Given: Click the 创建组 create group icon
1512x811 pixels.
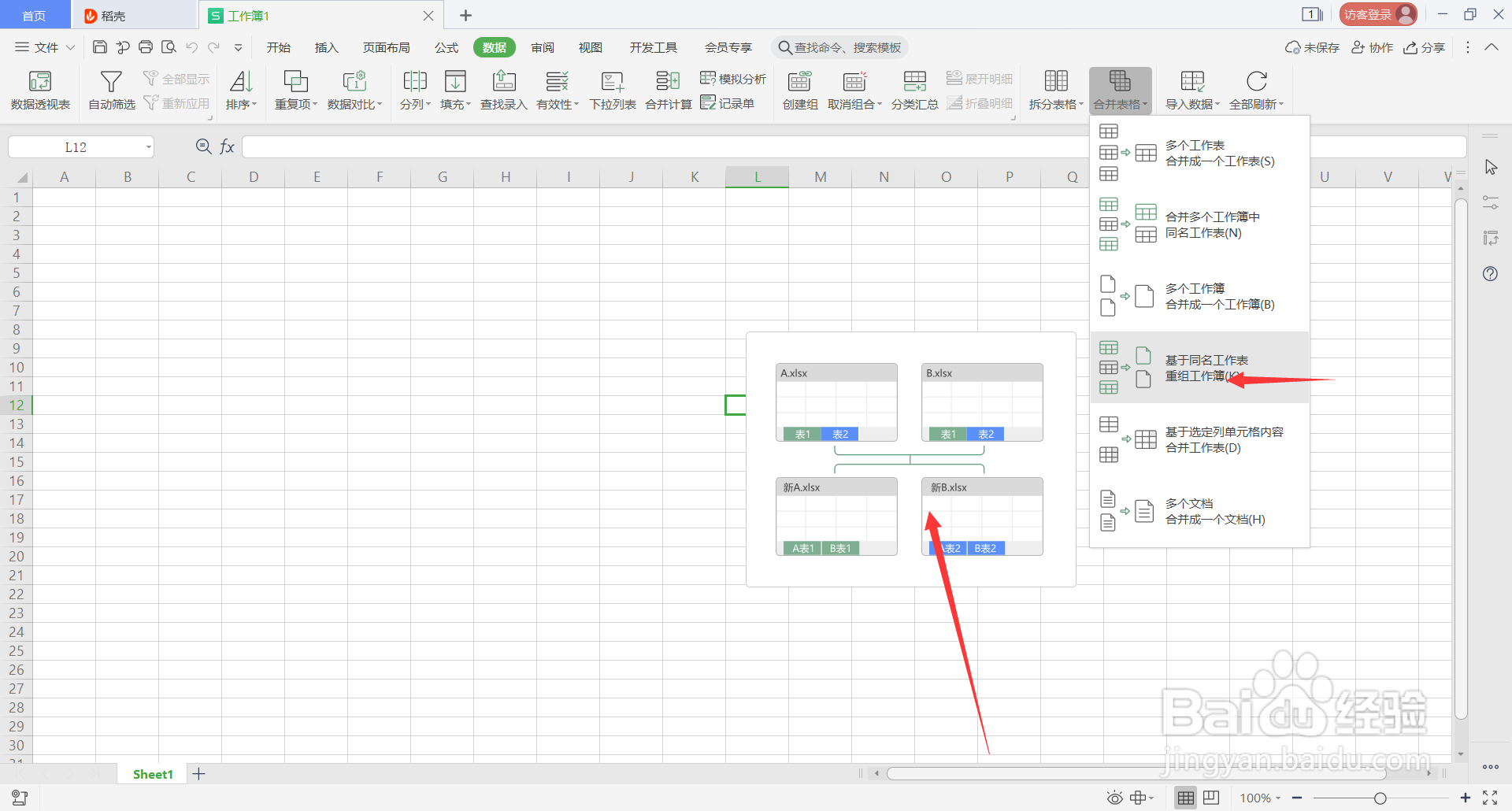Looking at the screenshot, I should [x=799, y=81].
